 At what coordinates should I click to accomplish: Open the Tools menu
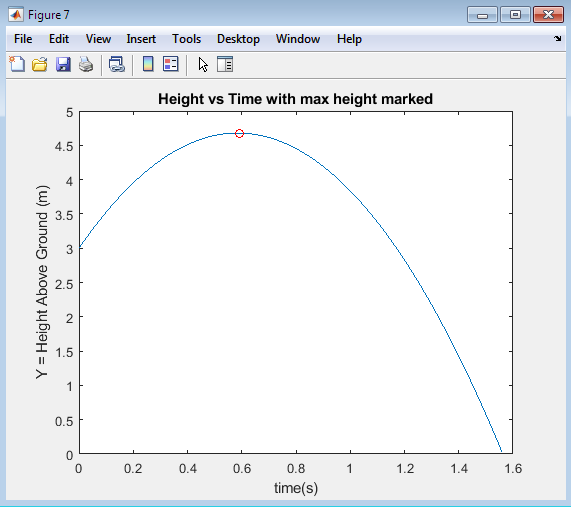186,39
